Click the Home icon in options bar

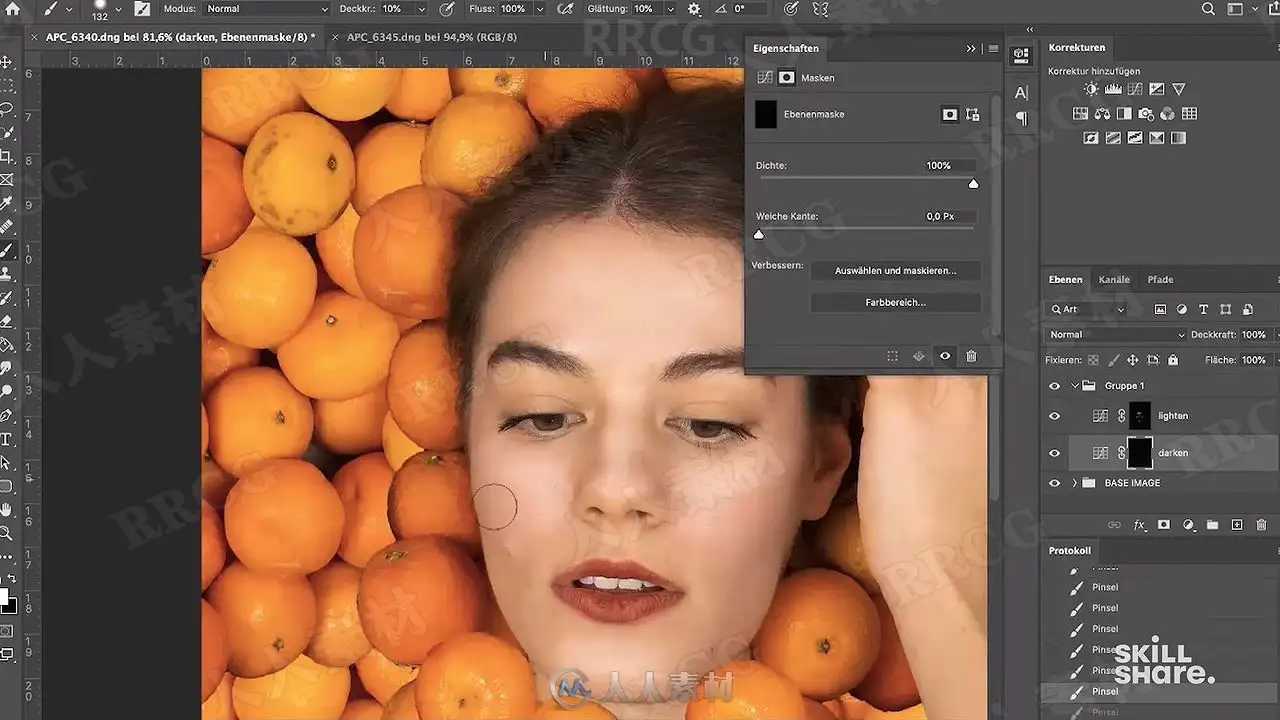(x=13, y=9)
